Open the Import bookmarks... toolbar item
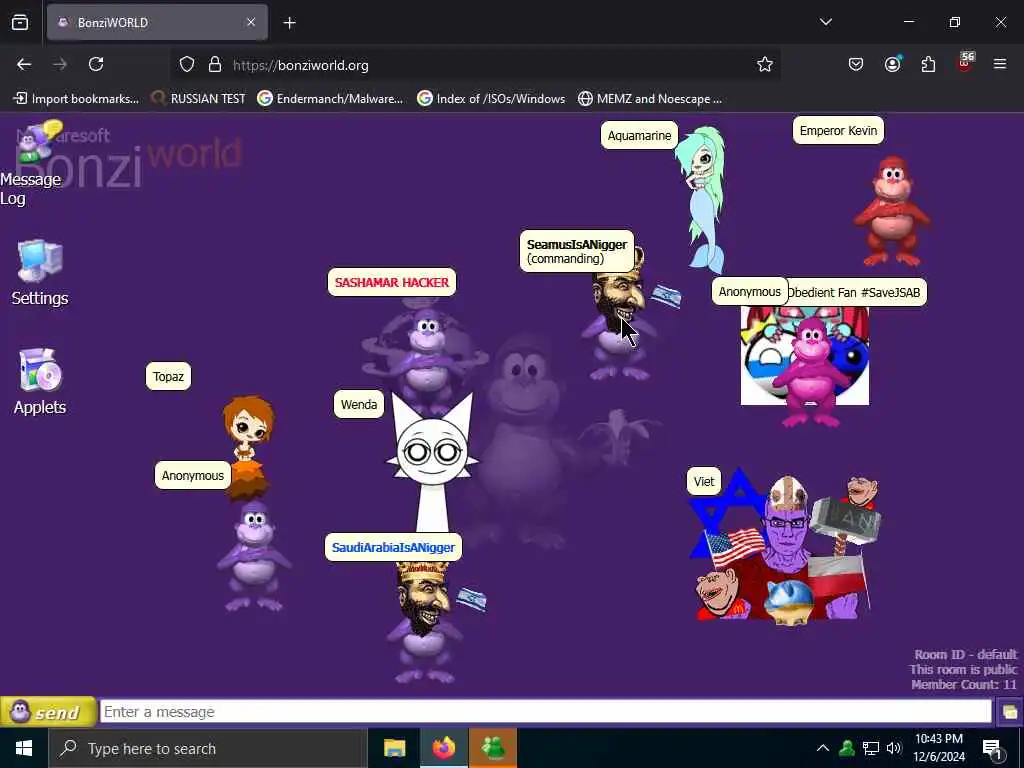 pyautogui.click(x=76, y=99)
